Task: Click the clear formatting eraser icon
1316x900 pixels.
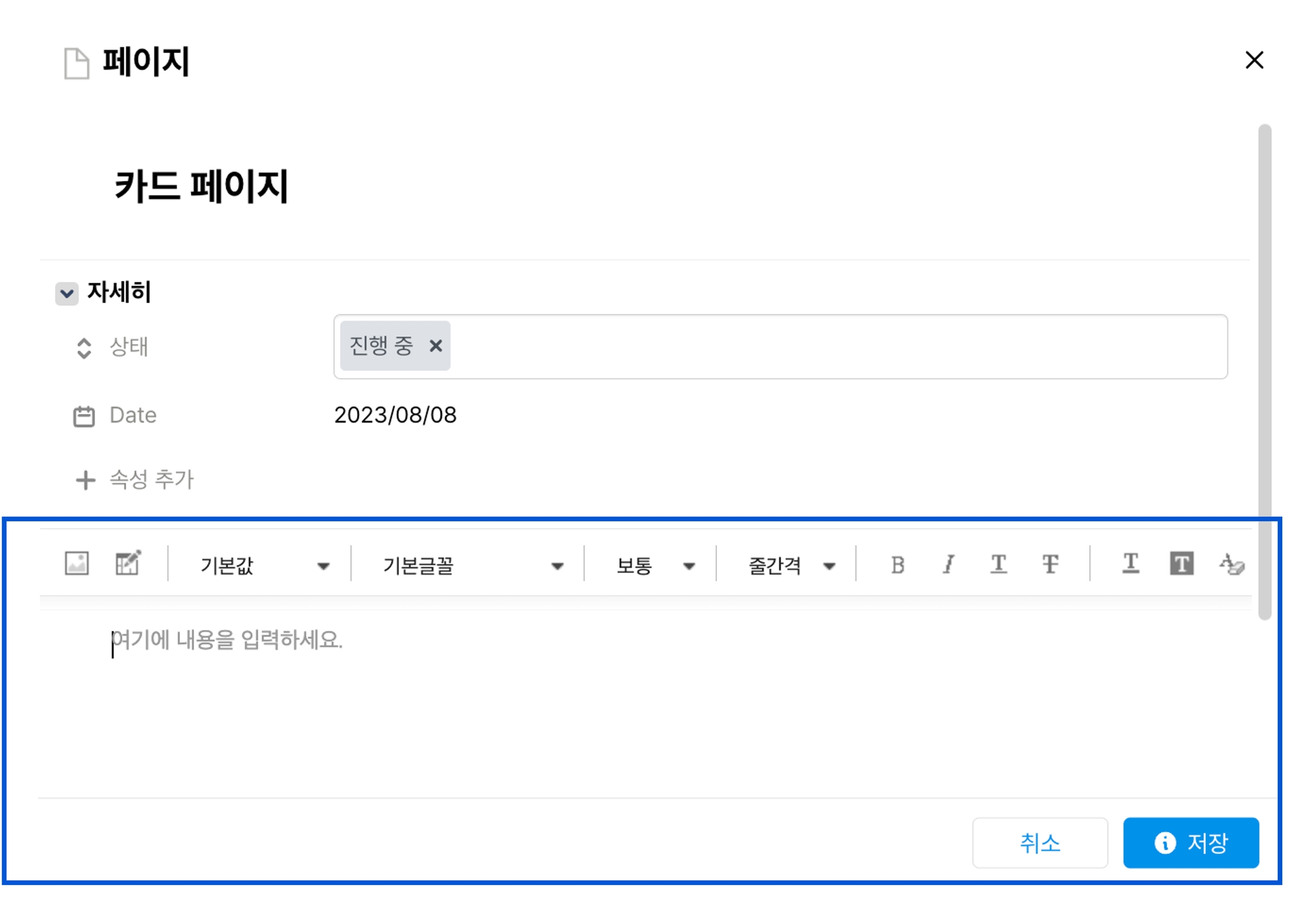Action: (1232, 565)
